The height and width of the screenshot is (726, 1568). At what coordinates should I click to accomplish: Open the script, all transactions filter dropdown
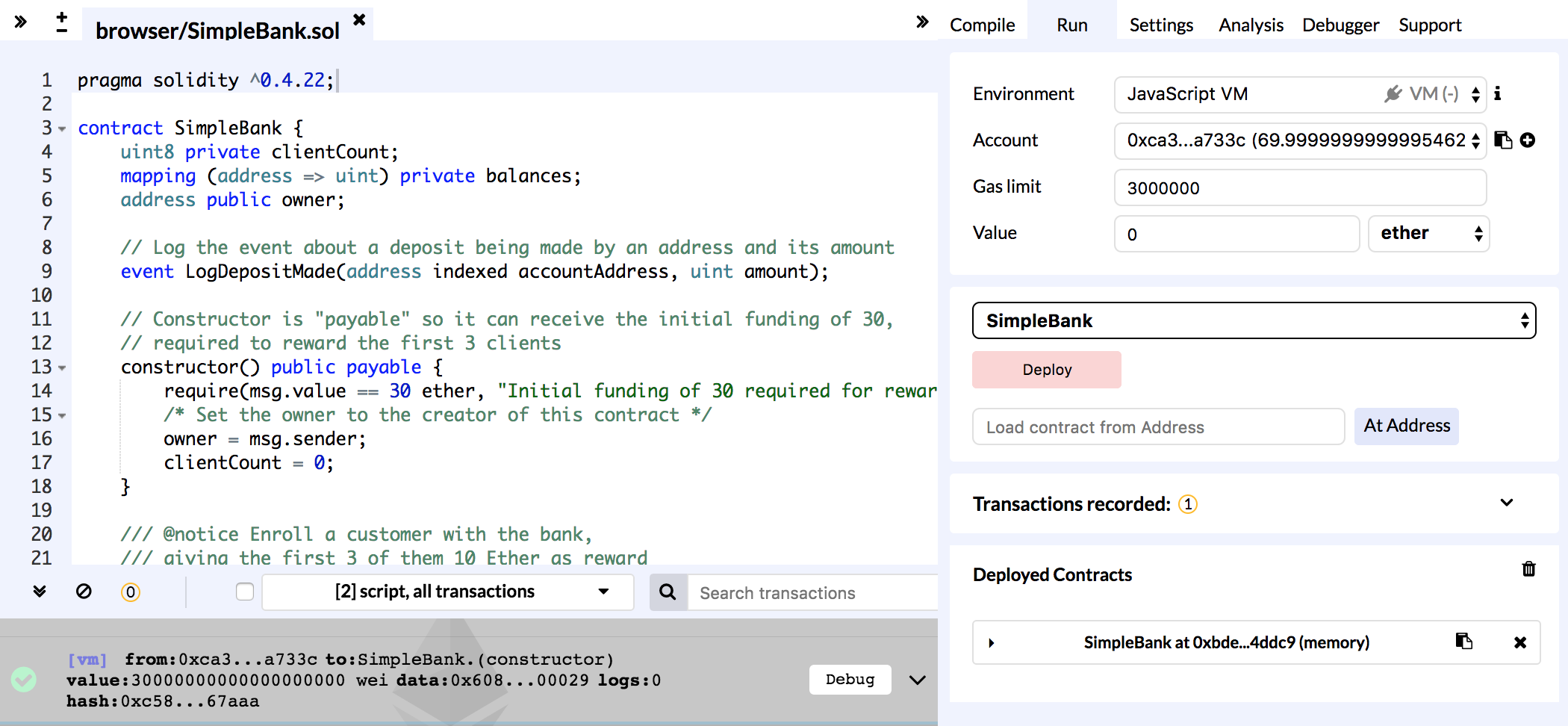[x=447, y=592]
